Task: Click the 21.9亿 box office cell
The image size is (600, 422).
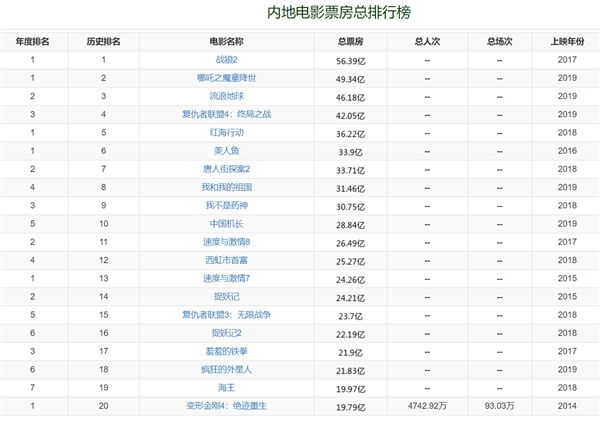Action: pos(351,353)
